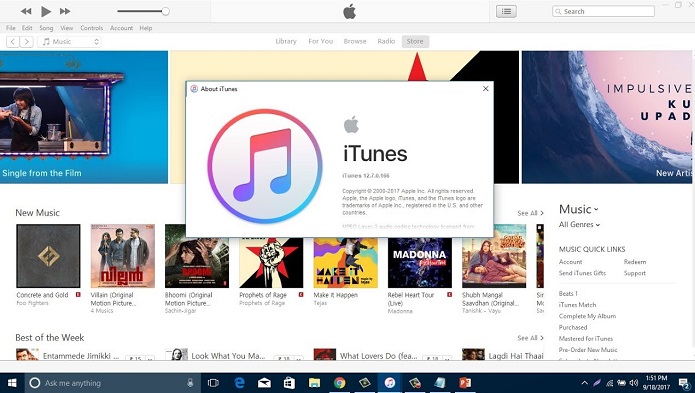The image size is (695, 393).
Task: Expand the All Genres dropdown
Action: pos(579,225)
